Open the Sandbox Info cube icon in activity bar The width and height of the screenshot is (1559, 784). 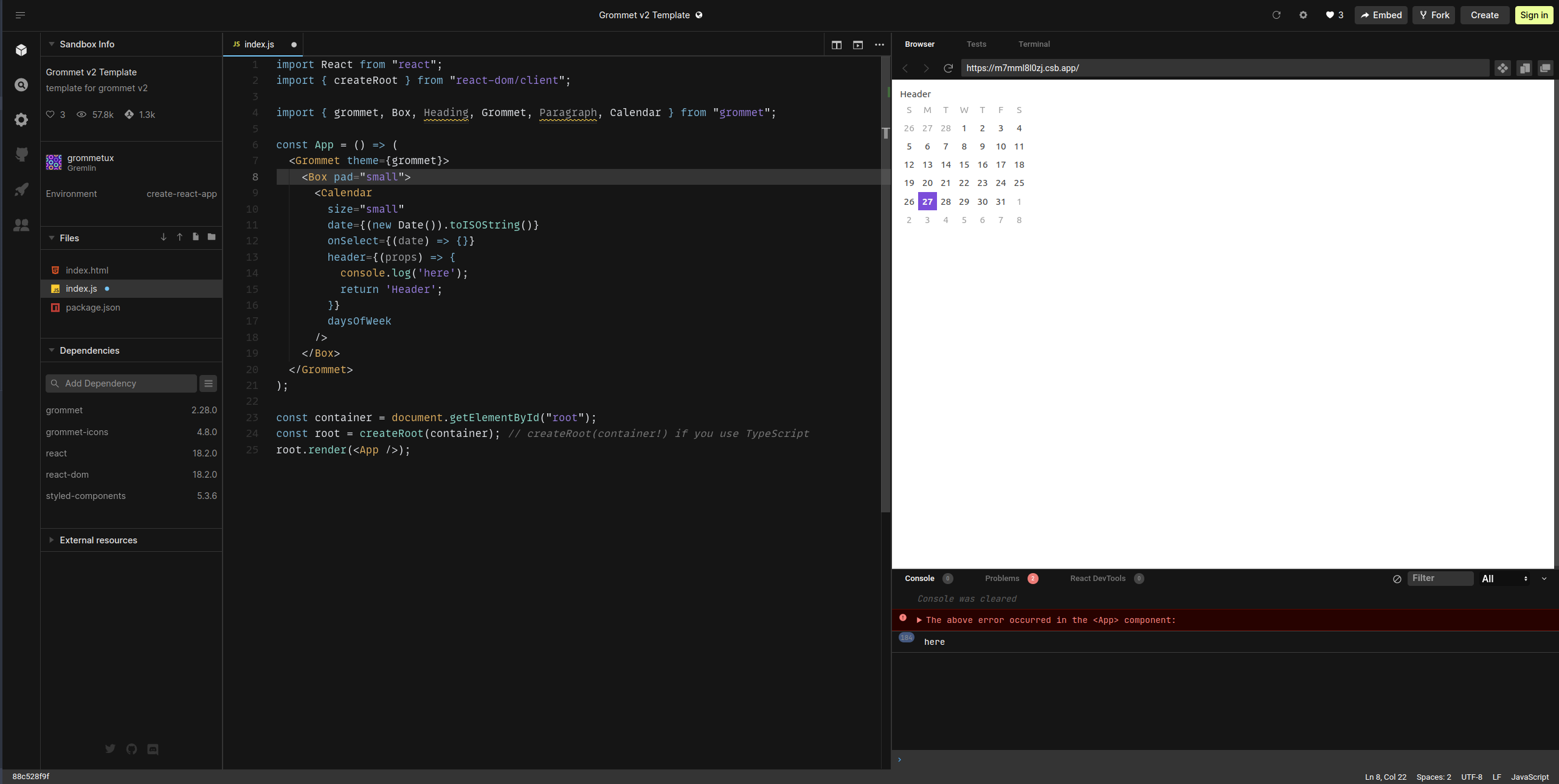pyautogui.click(x=21, y=50)
